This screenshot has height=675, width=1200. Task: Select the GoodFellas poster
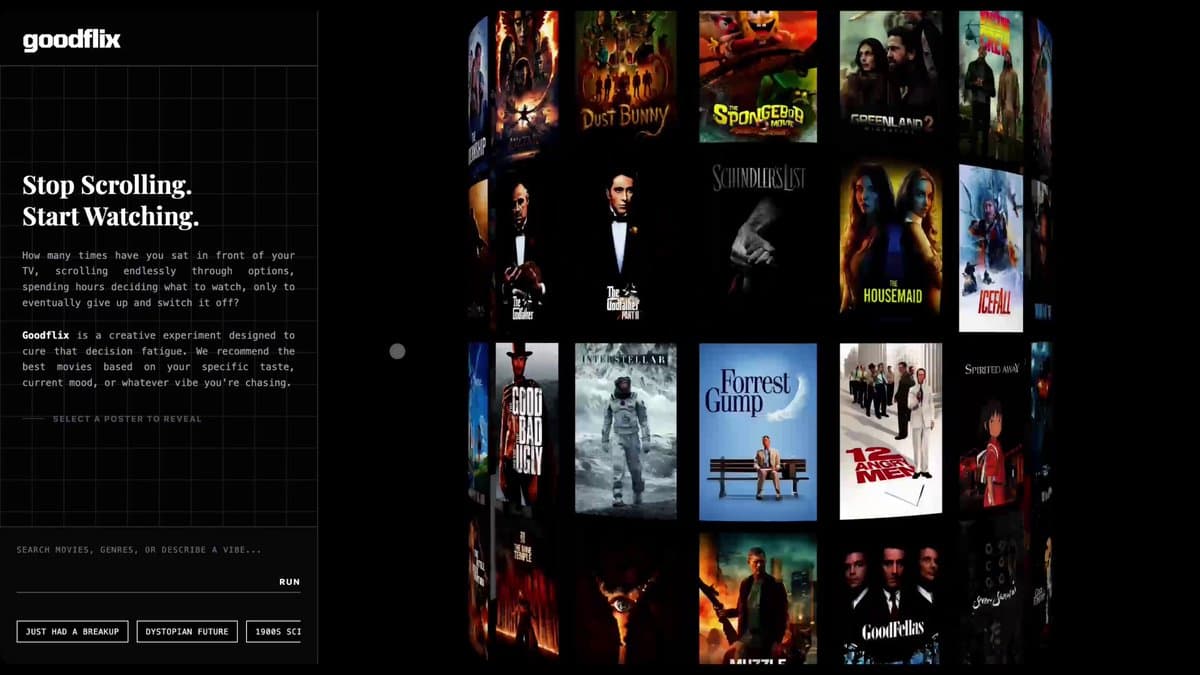coord(891,598)
